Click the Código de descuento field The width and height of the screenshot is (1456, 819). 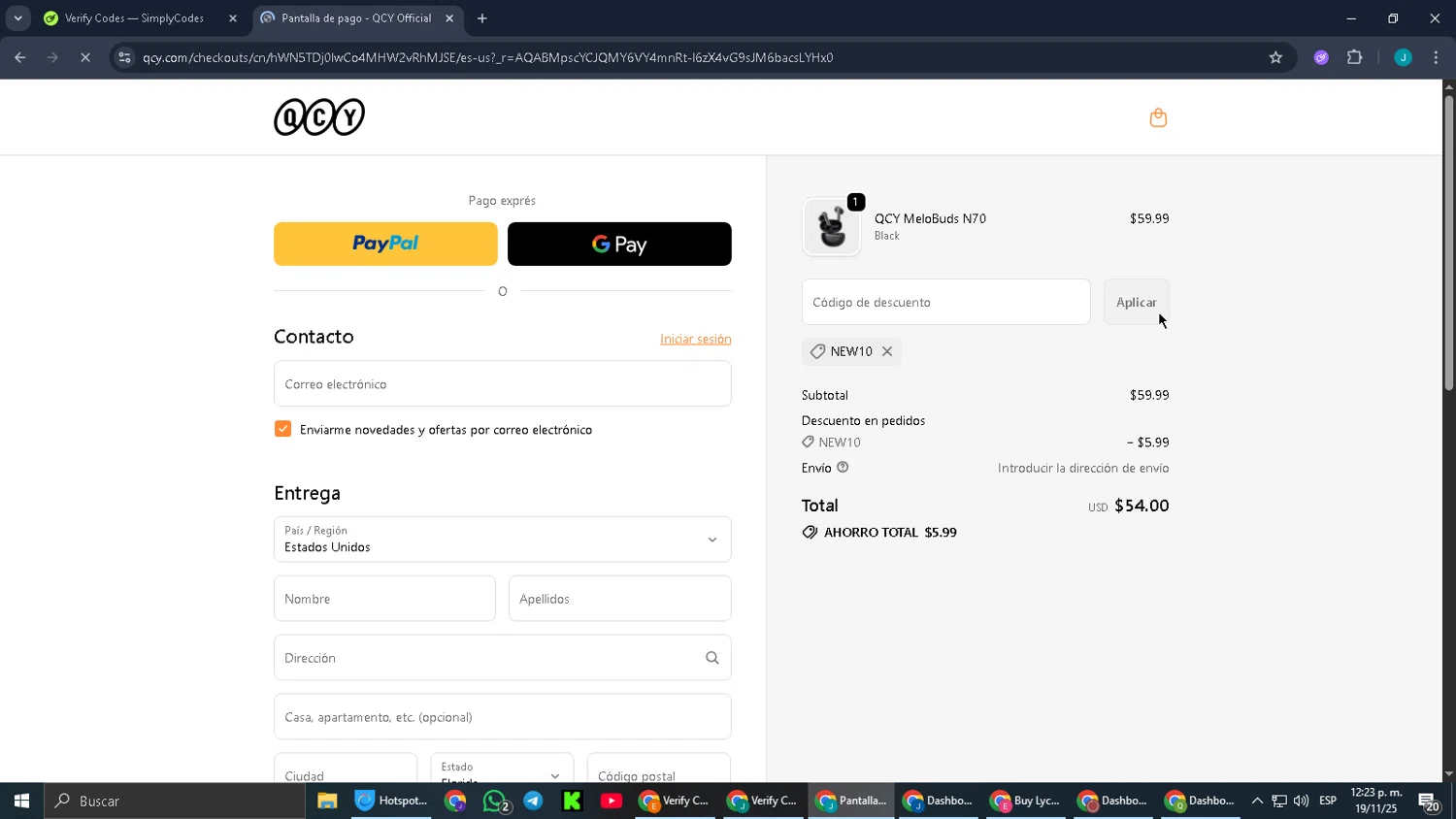[946, 302]
